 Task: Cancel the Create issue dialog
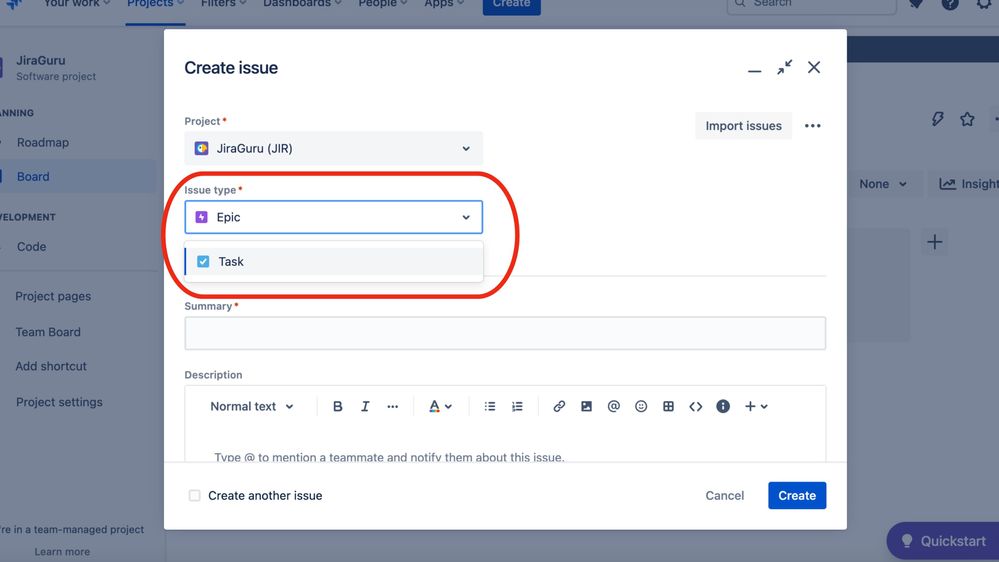pyautogui.click(x=724, y=496)
